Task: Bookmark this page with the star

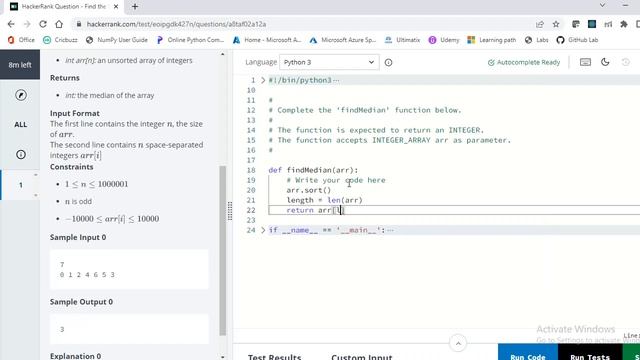Action: pyautogui.click(x=556, y=24)
